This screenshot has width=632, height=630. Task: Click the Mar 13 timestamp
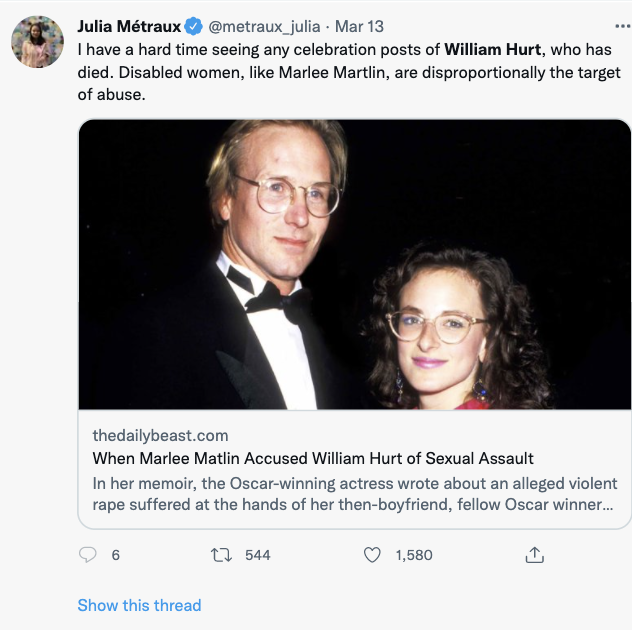[359, 26]
